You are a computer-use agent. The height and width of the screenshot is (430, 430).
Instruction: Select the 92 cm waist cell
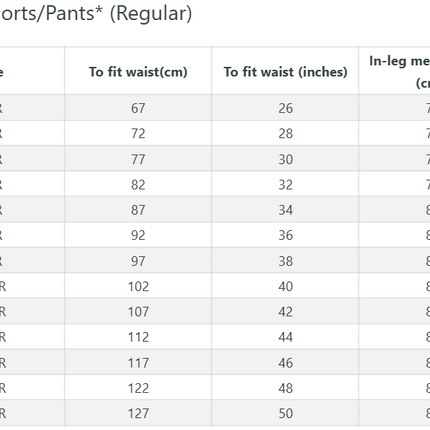point(138,235)
